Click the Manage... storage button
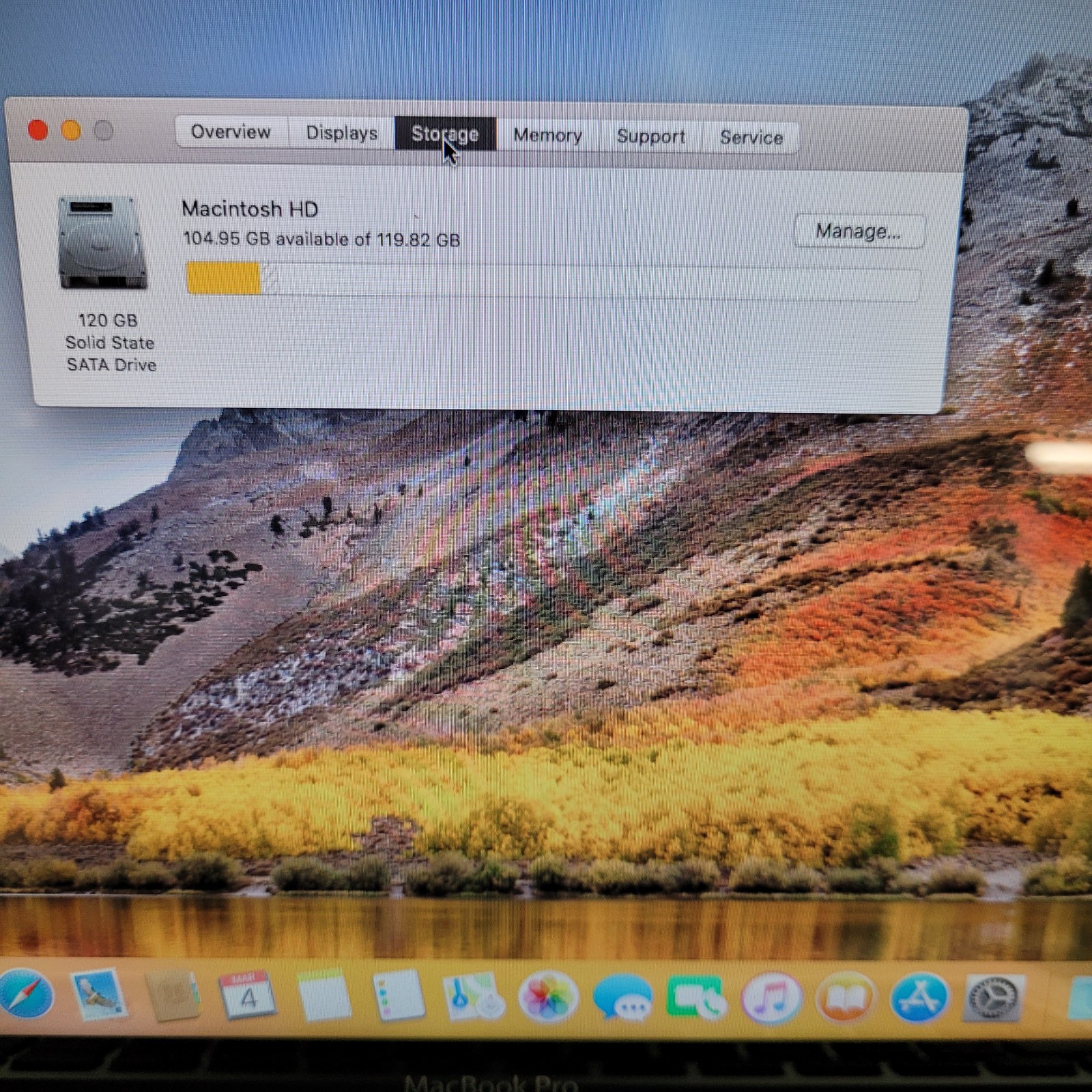 click(859, 231)
